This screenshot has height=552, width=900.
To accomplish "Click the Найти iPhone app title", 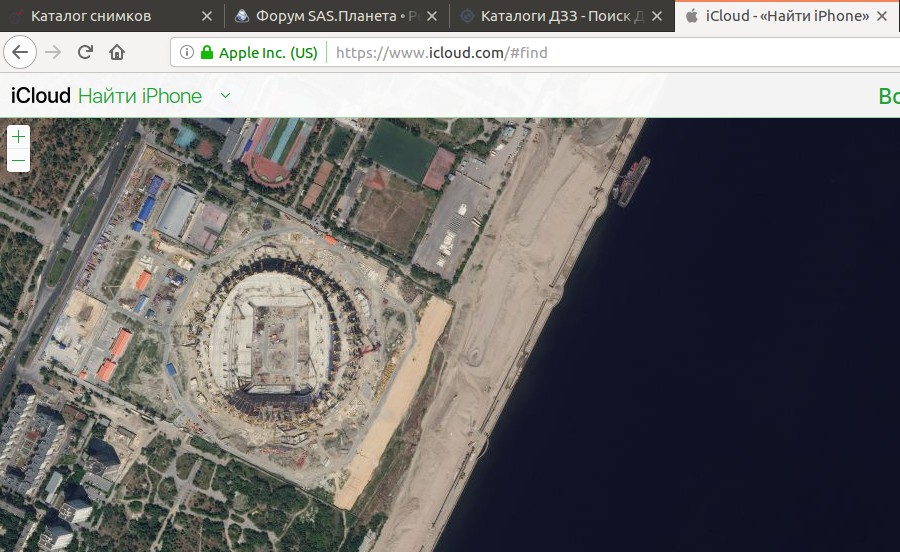I will [140, 96].
